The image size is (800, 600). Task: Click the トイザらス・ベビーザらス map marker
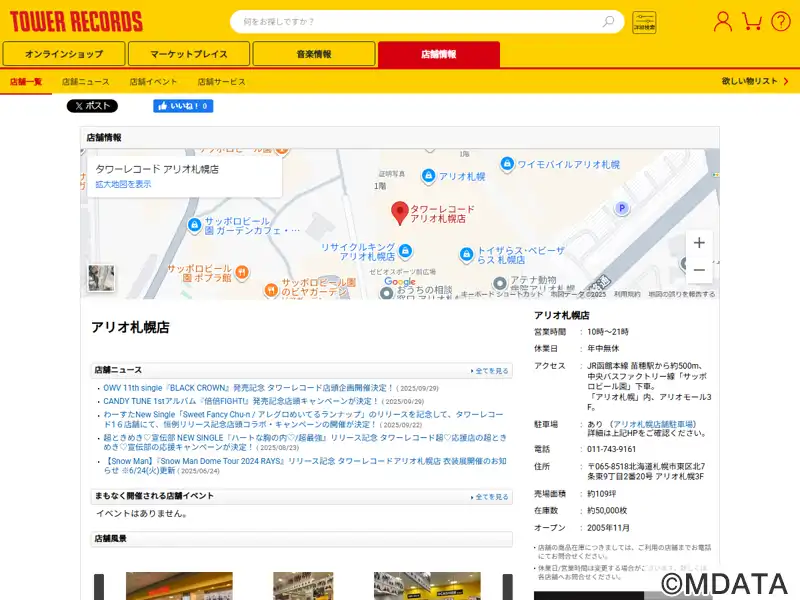466,254
